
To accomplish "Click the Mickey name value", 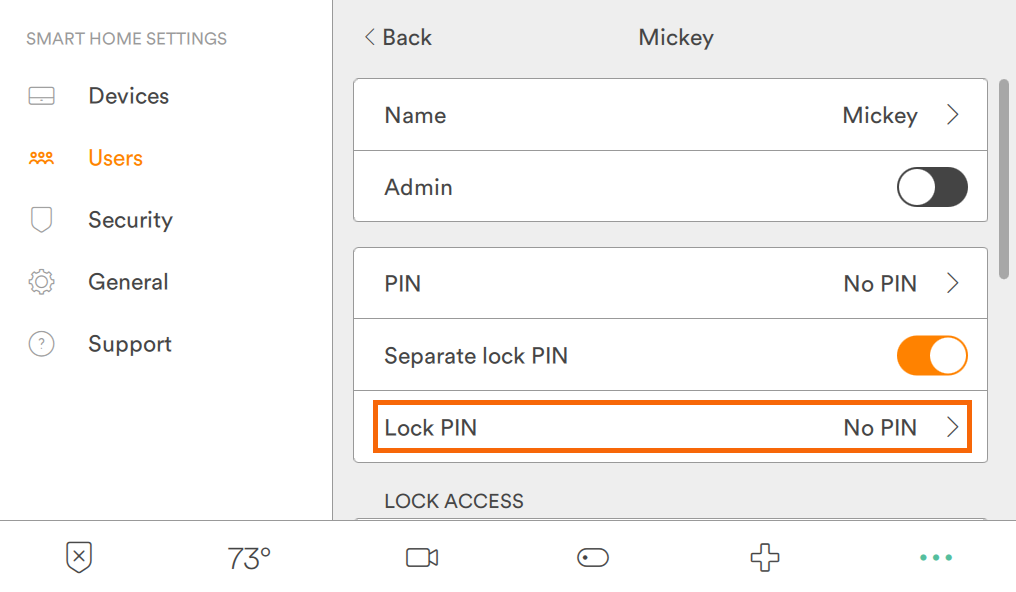I will tap(880, 115).
